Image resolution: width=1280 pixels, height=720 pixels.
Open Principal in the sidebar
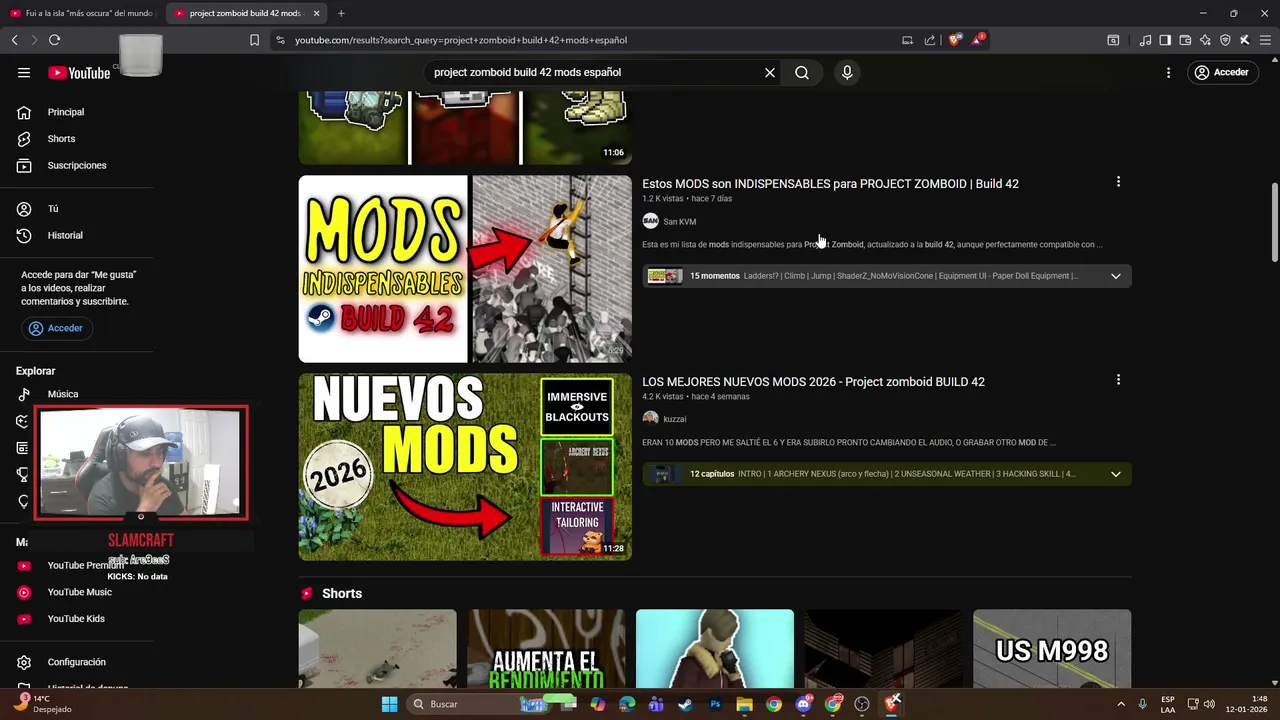(x=66, y=112)
